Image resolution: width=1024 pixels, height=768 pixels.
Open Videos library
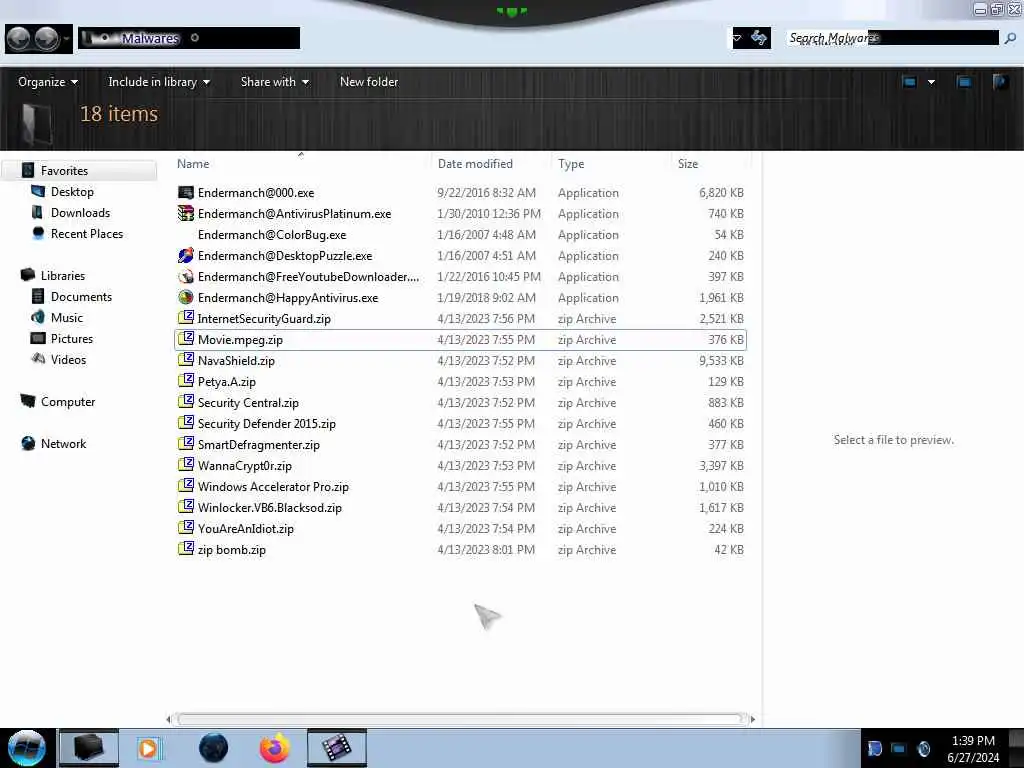[x=68, y=359]
